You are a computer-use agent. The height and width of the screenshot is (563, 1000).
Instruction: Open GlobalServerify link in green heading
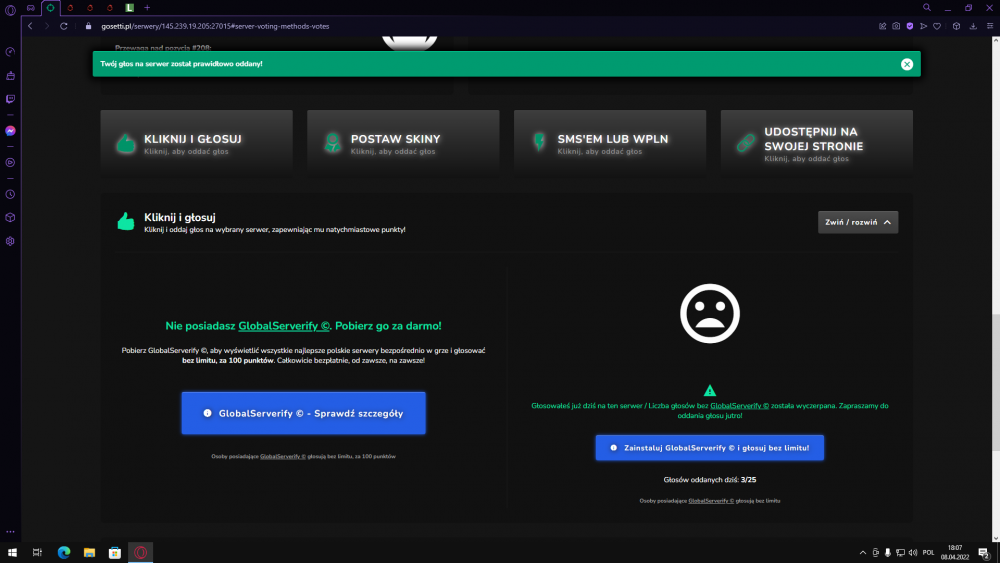point(284,326)
